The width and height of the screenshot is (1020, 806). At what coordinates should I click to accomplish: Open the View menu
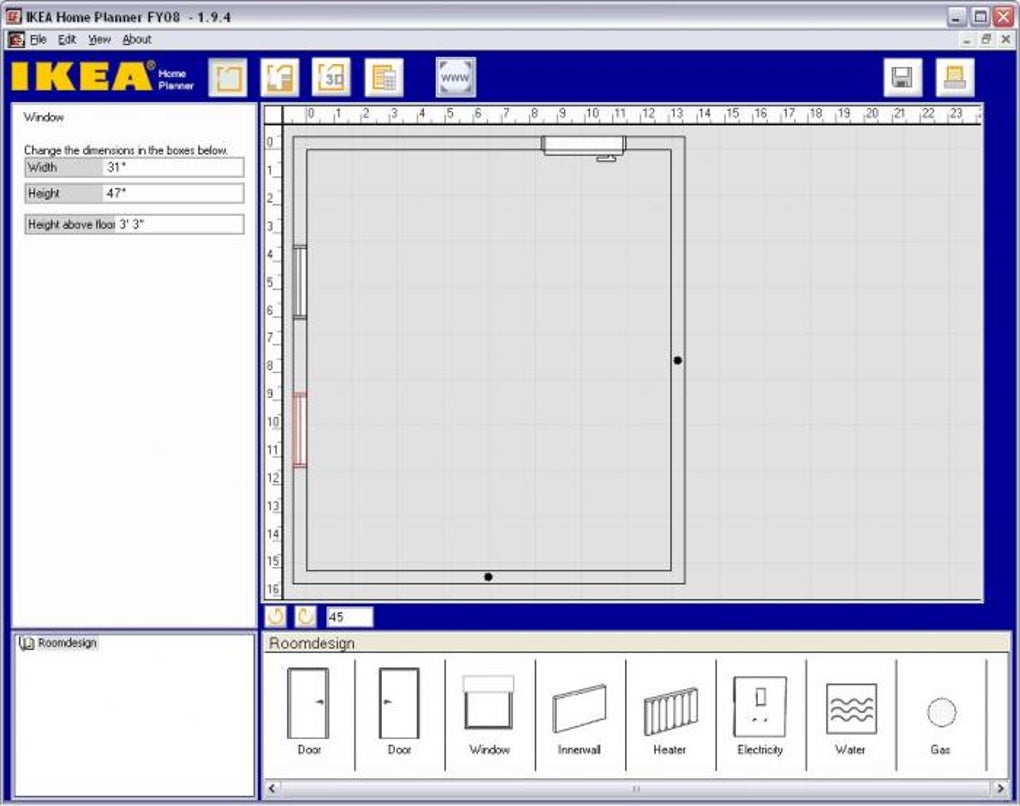100,40
